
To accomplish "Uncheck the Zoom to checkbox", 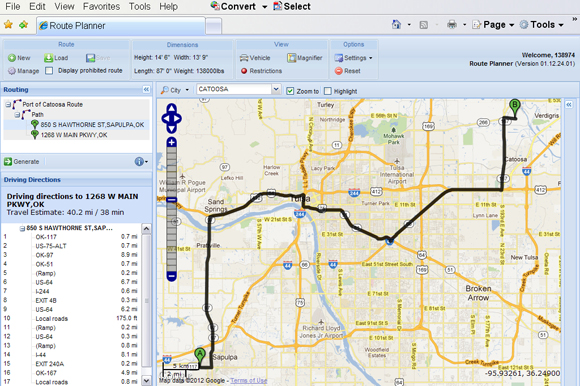I will coord(290,91).
